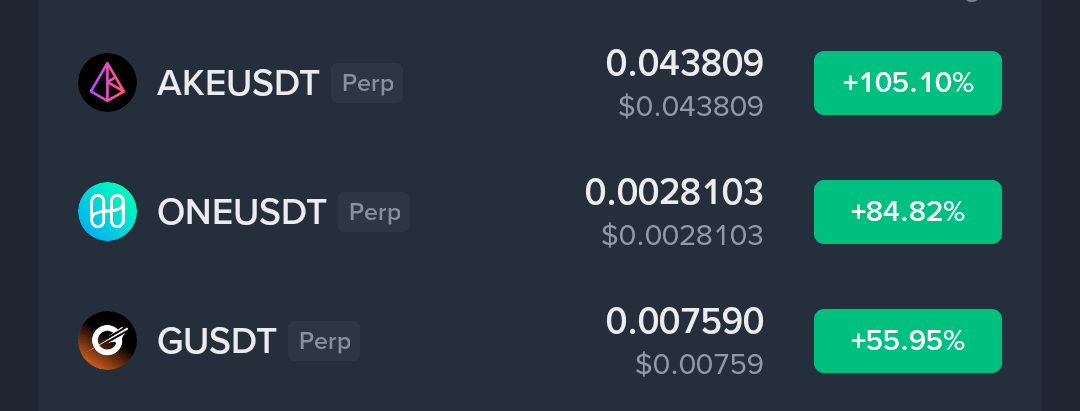This screenshot has width=1080, height=411.
Task: Click the +55.95% change button
Action: click(908, 341)
